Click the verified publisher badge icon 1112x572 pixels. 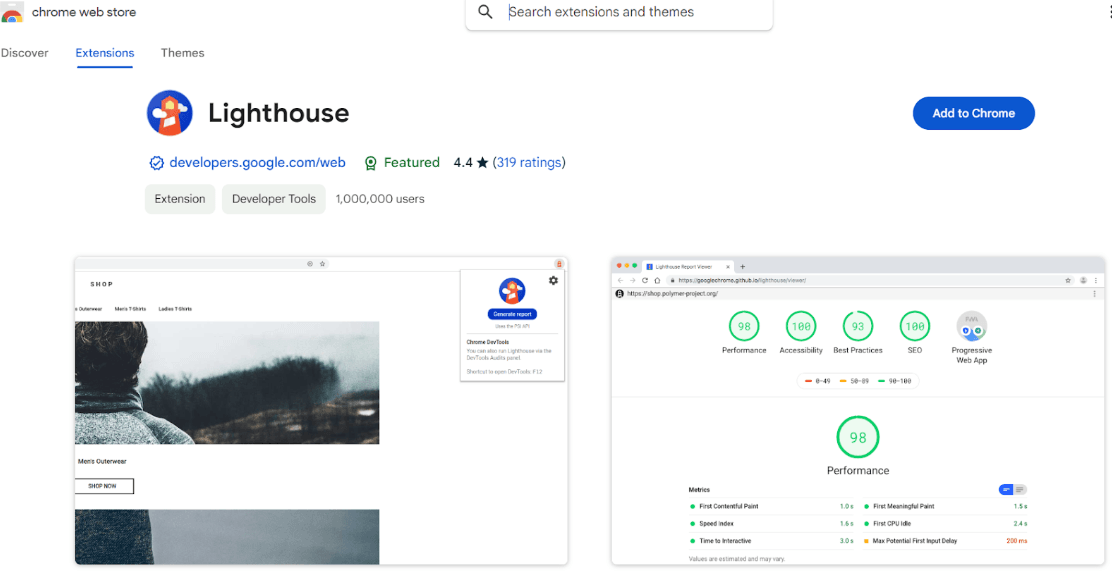[157, 163]
